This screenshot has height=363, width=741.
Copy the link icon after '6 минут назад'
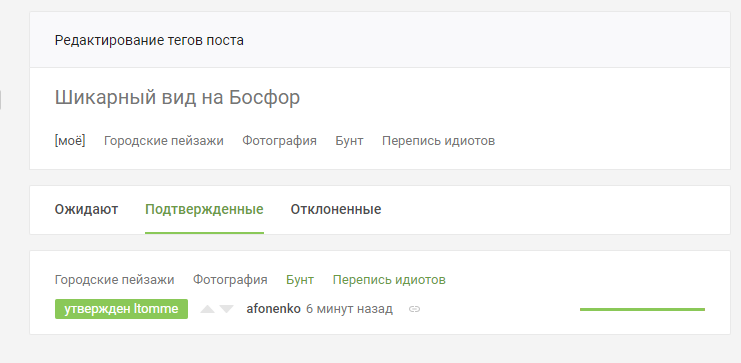[414, 309]
